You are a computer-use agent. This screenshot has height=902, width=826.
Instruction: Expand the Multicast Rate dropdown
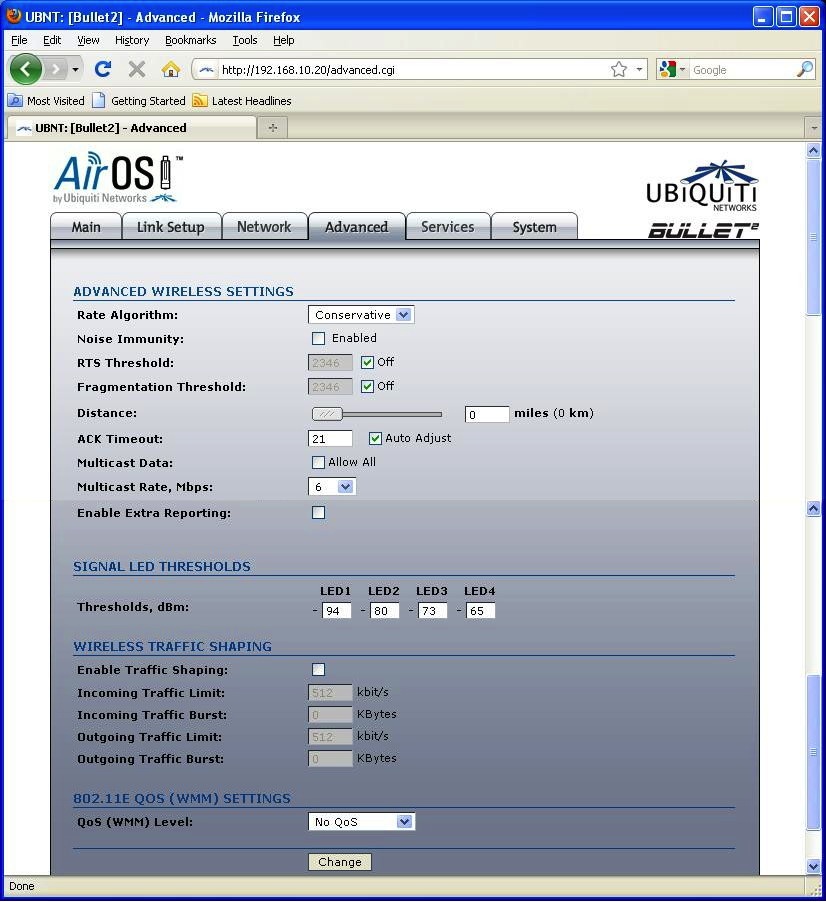[x=332, y=487]
